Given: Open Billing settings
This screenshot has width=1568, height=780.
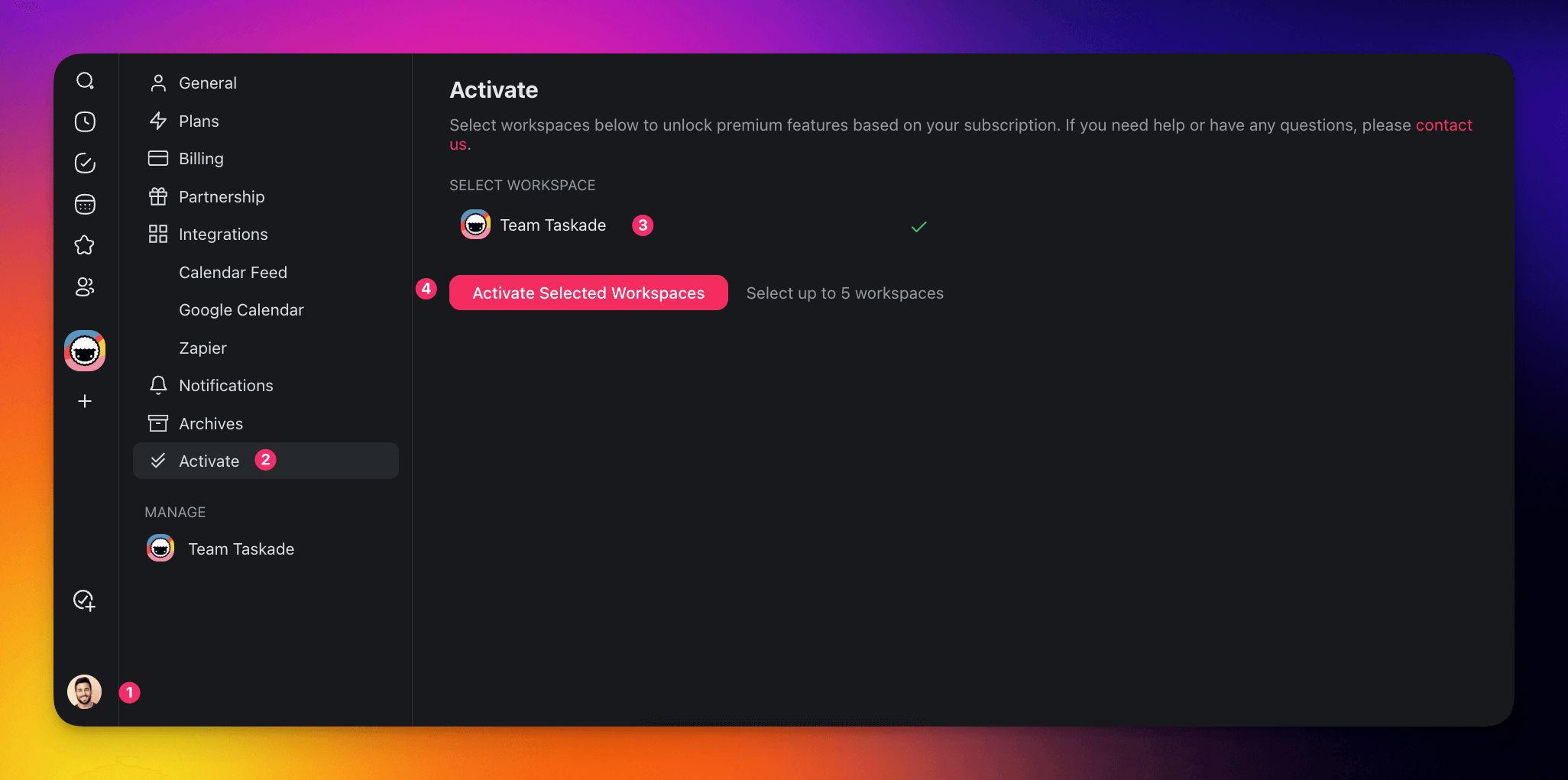Looking at the screenshot, I should coord(201,159).
